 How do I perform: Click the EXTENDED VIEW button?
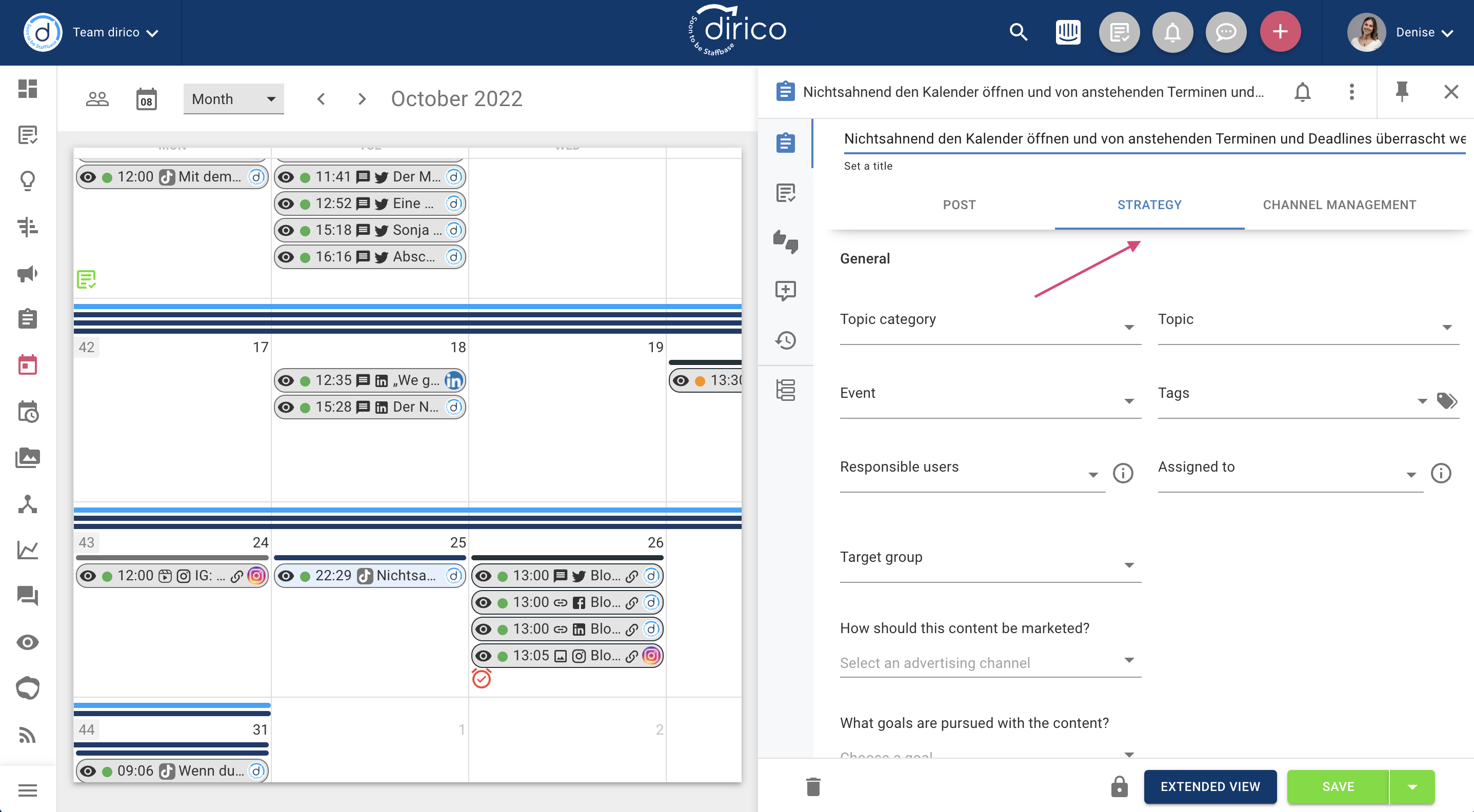coord(1210,787)
